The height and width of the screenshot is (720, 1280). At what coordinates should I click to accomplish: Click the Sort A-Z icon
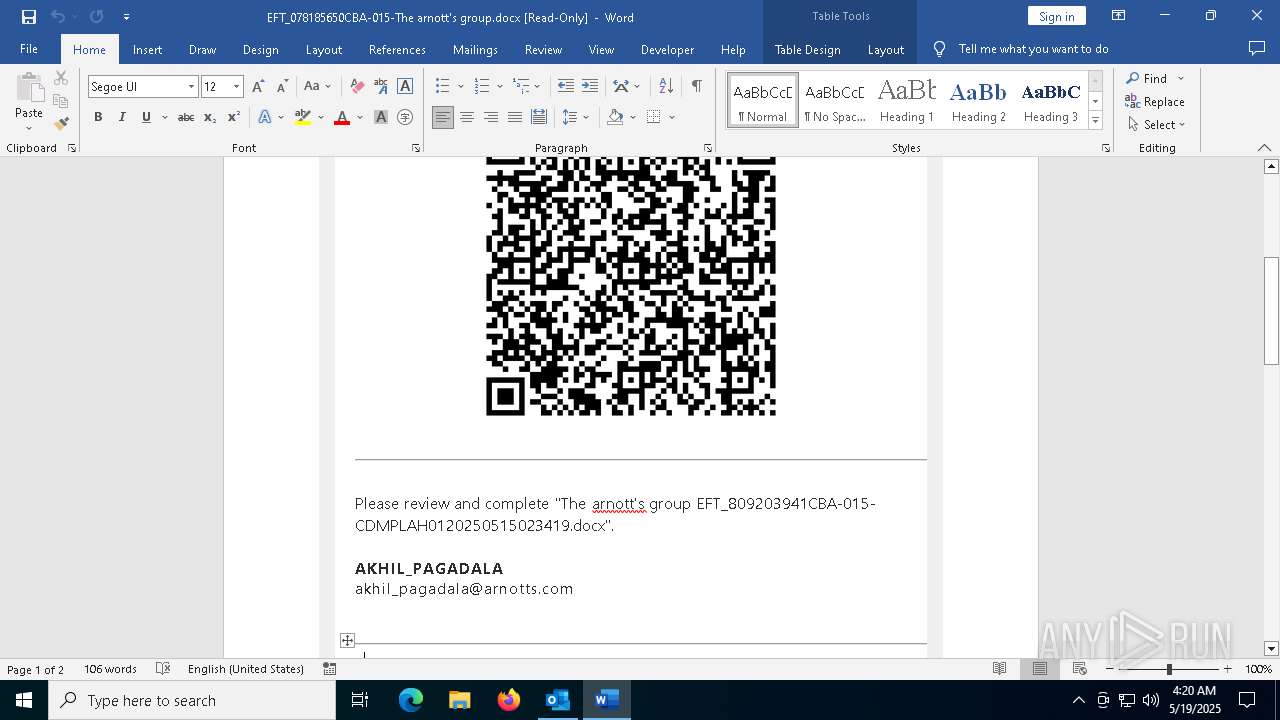coord(667,87)
